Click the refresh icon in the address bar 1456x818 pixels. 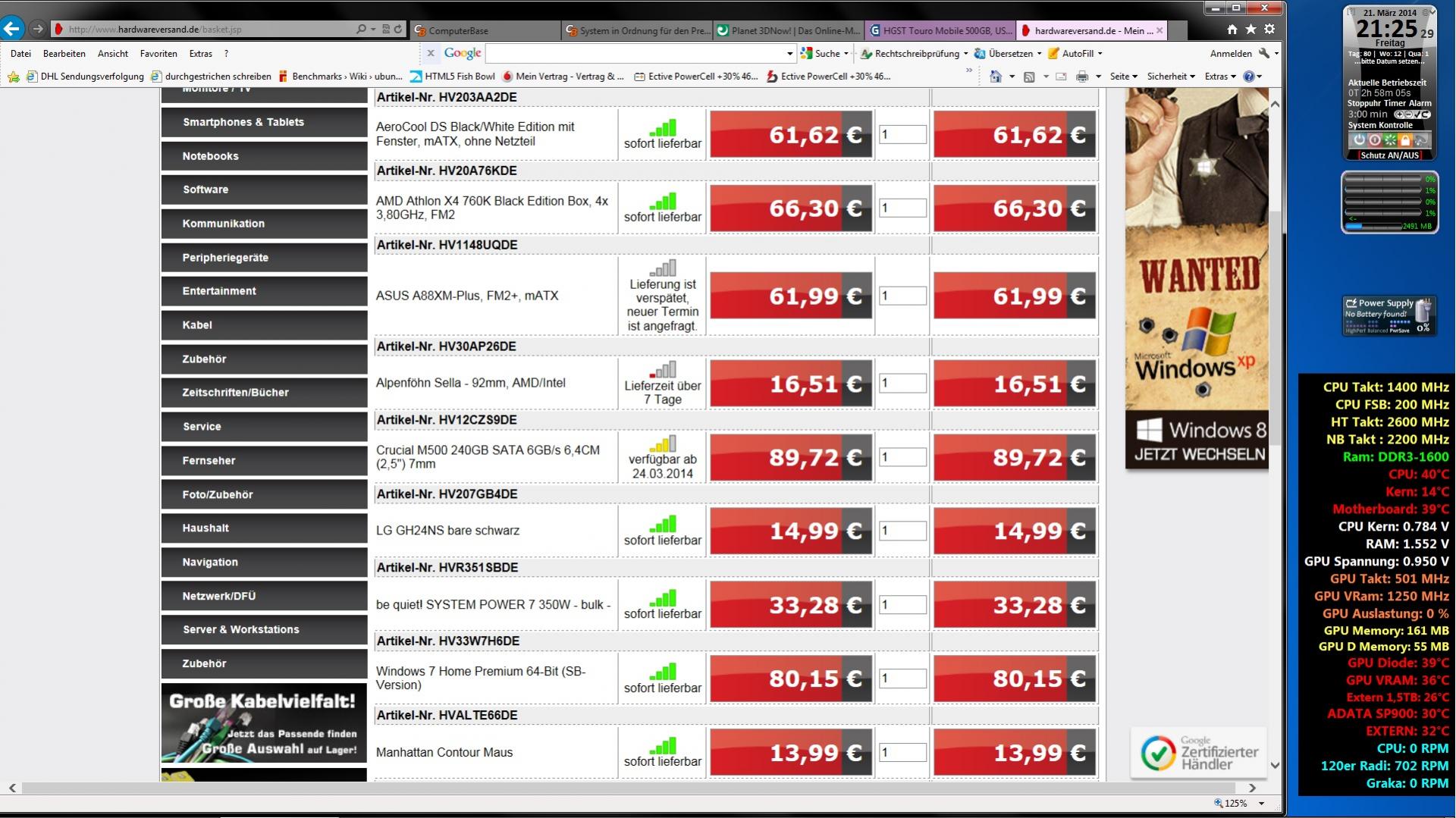point(398,30)
